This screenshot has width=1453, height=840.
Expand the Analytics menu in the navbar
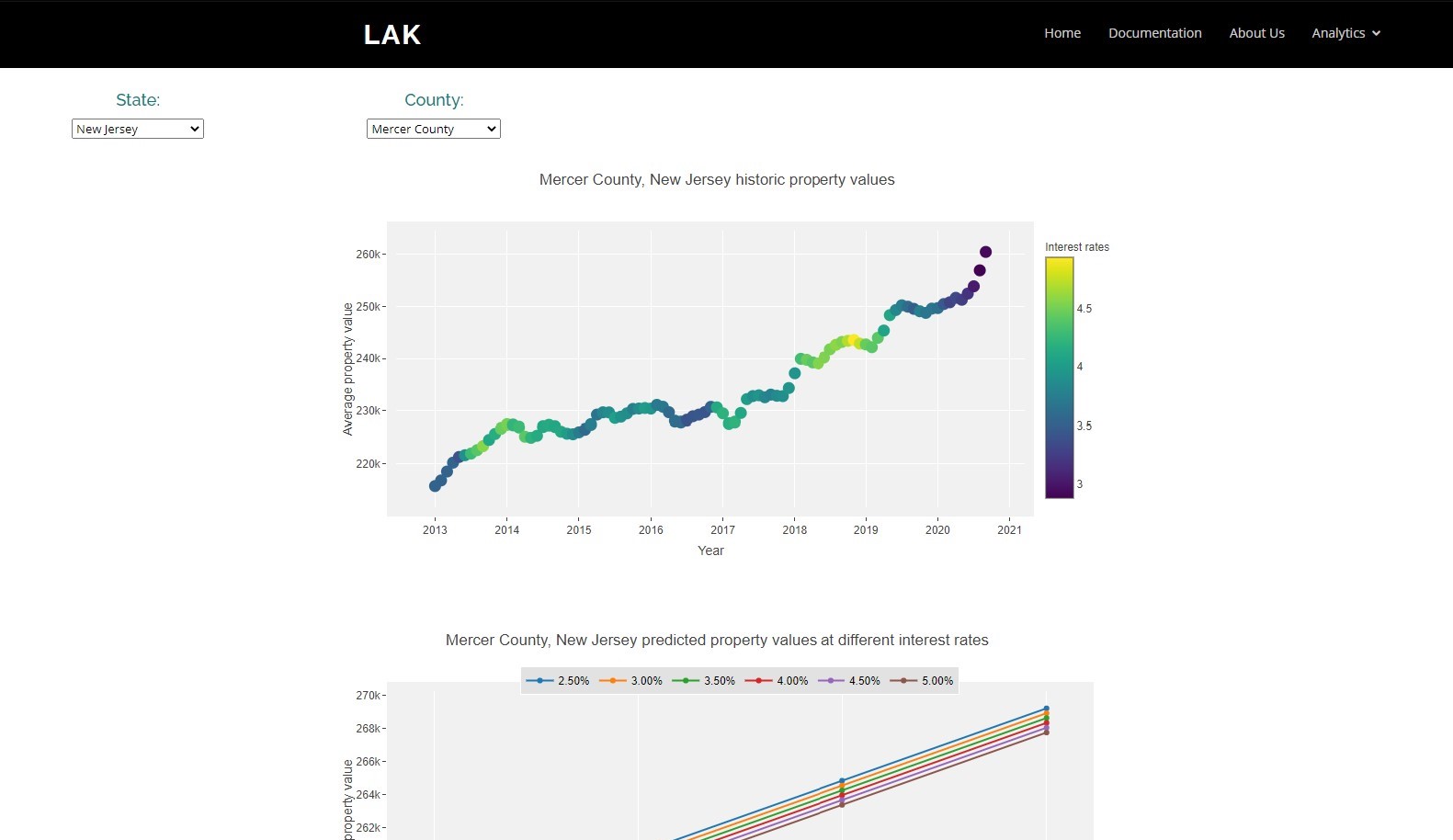point(1345,33)
